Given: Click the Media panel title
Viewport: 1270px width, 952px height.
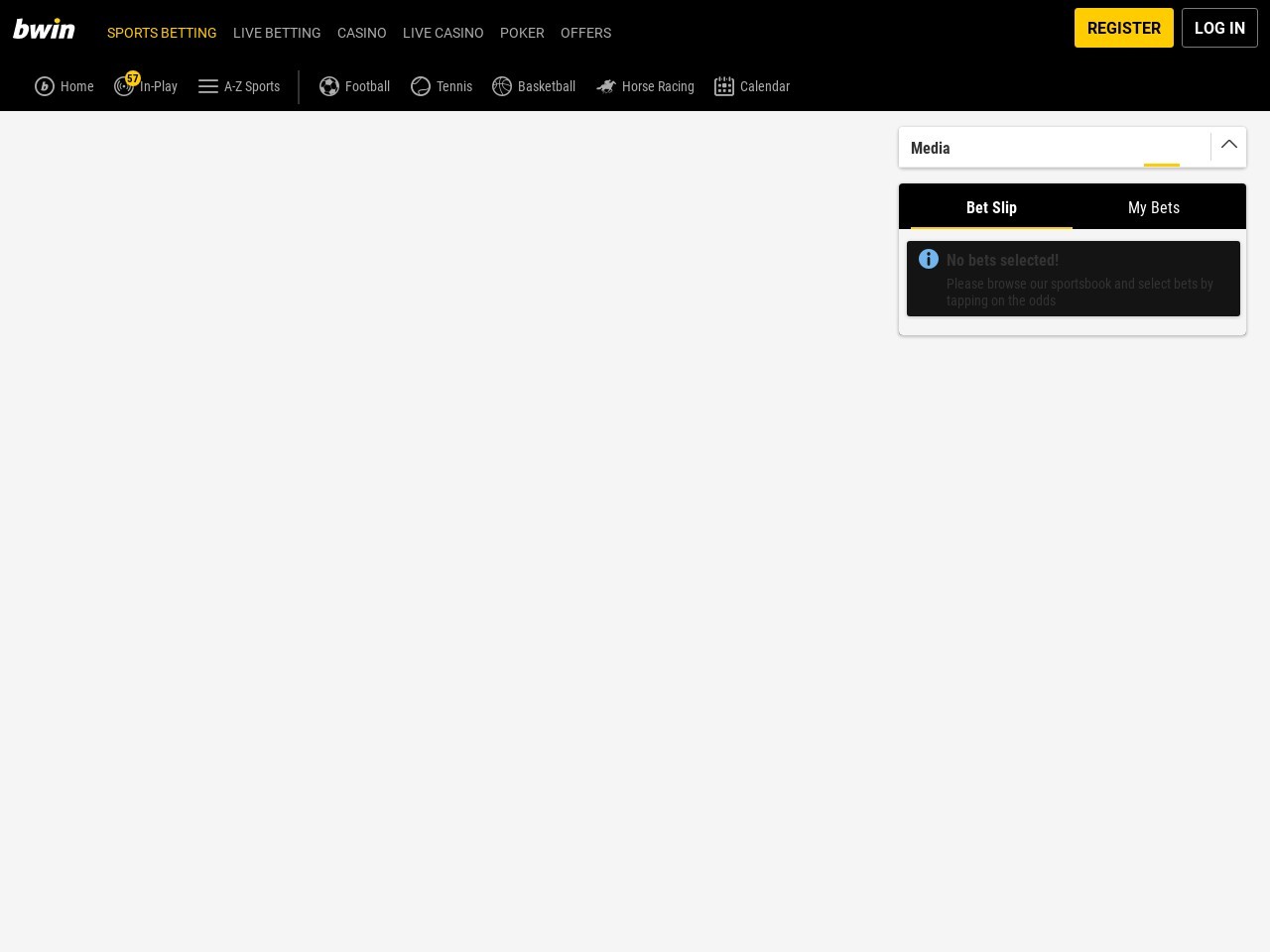Looking at the screenshot, I should [931, 148].
